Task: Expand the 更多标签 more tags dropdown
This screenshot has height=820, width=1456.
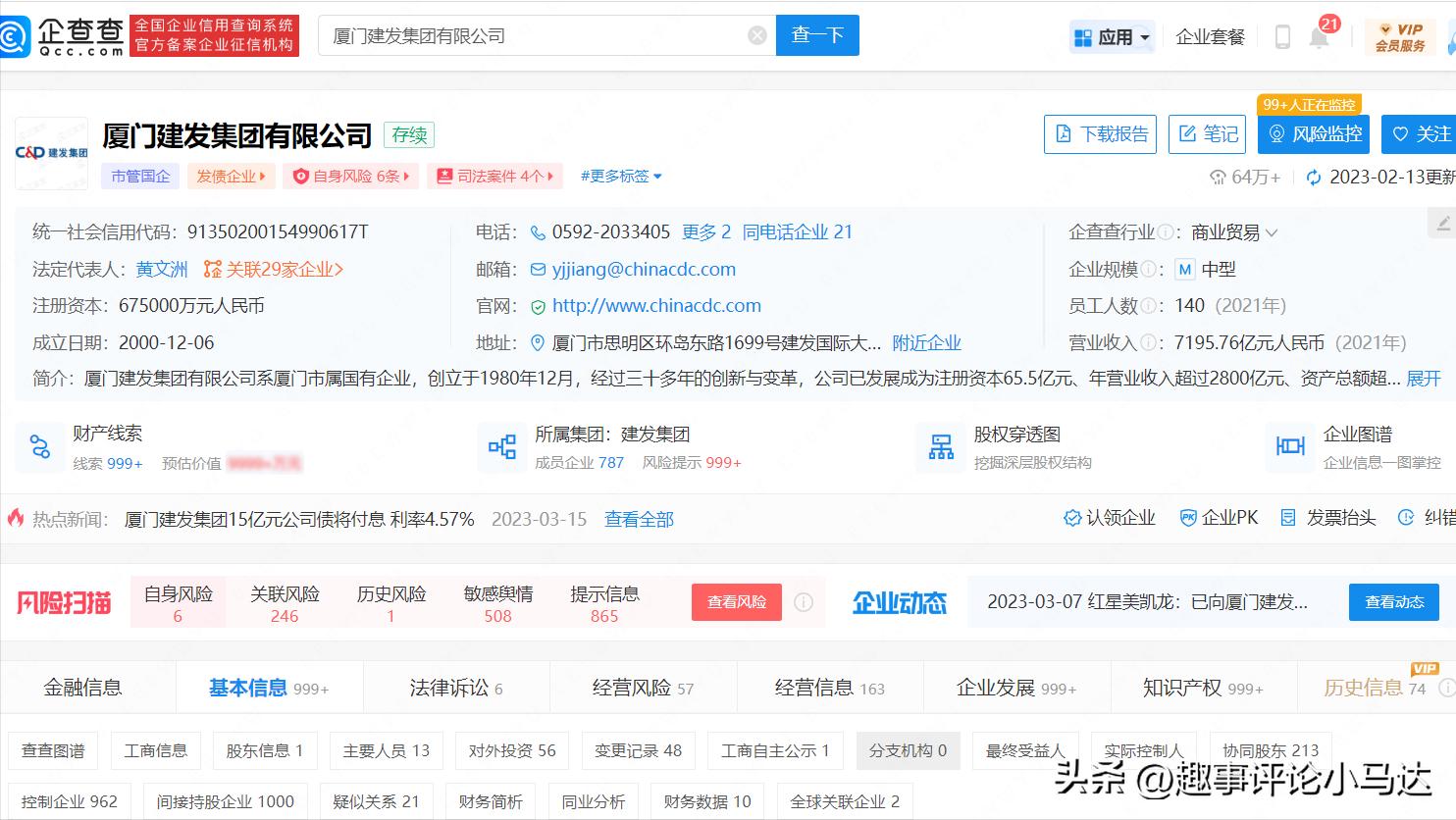Action: tap(618, 177)
